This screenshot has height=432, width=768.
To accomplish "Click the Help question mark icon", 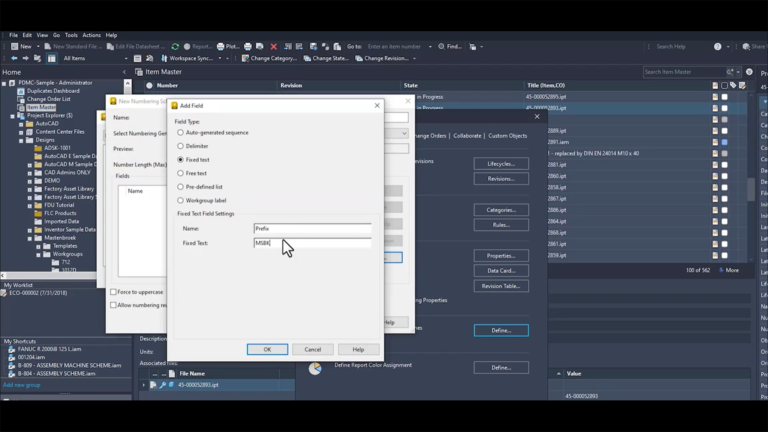I will tap(718, 47).
